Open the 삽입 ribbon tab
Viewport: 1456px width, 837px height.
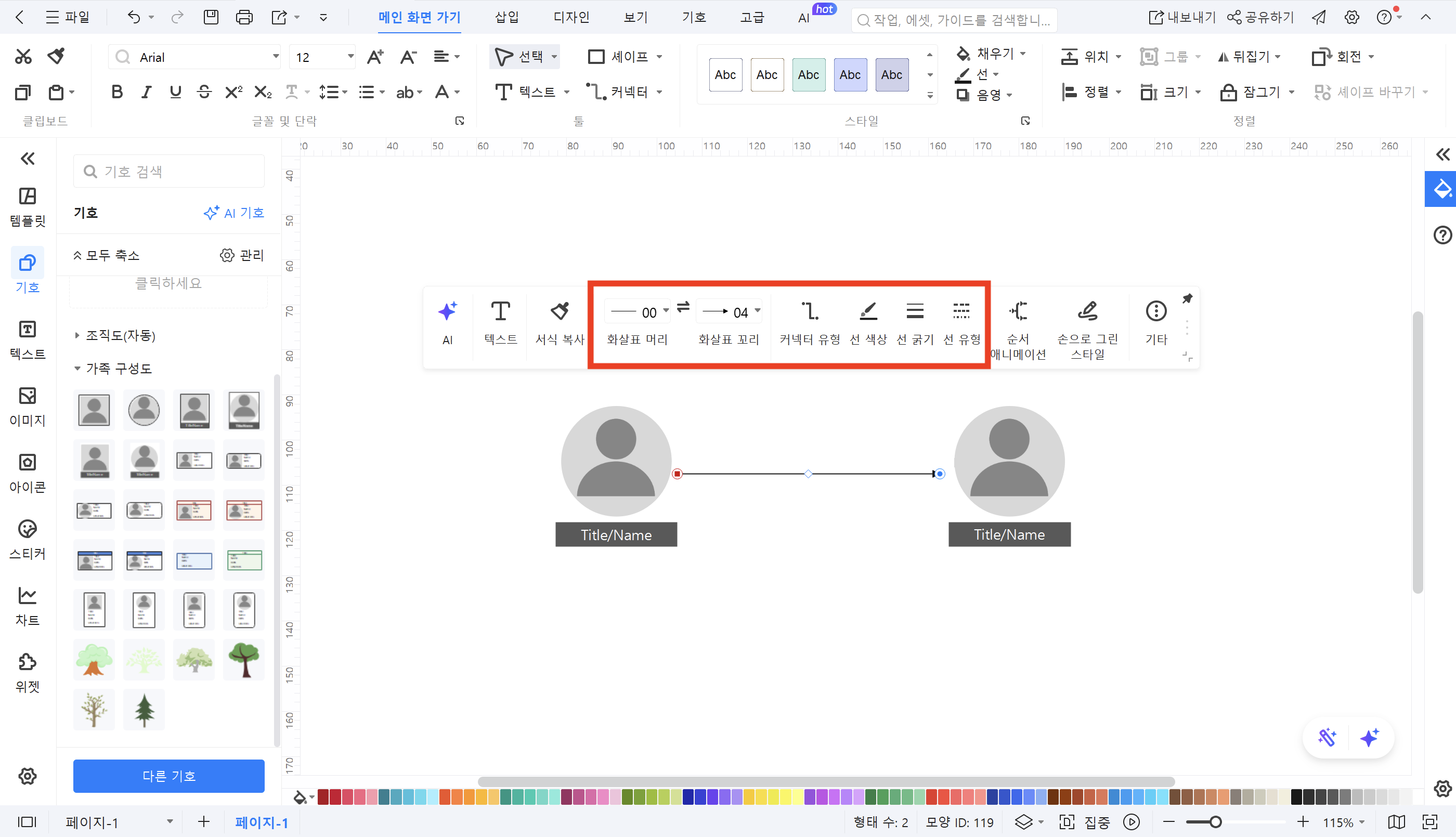point(506,17)
